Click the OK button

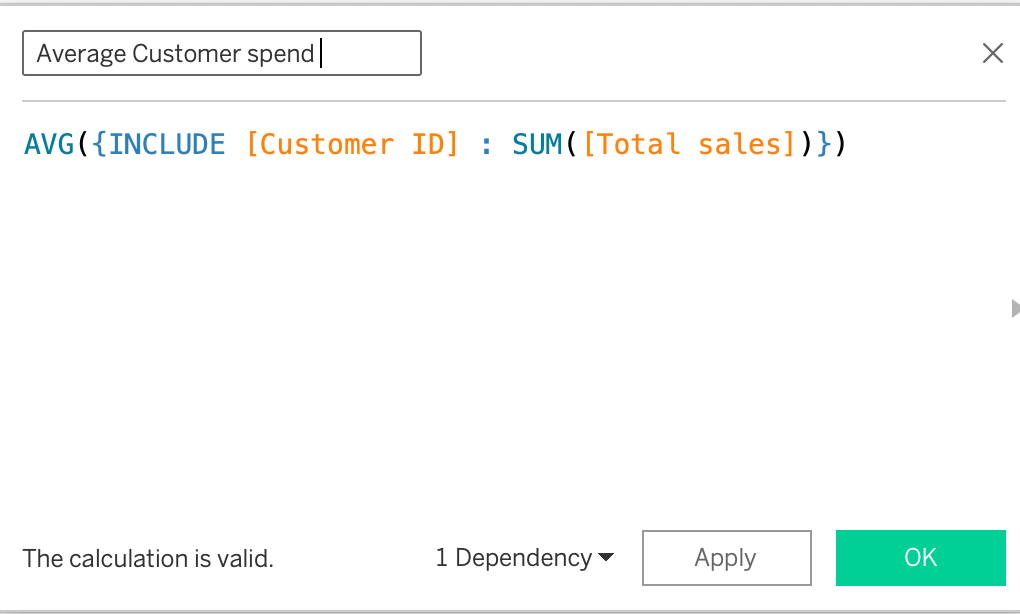pos(920,558)
